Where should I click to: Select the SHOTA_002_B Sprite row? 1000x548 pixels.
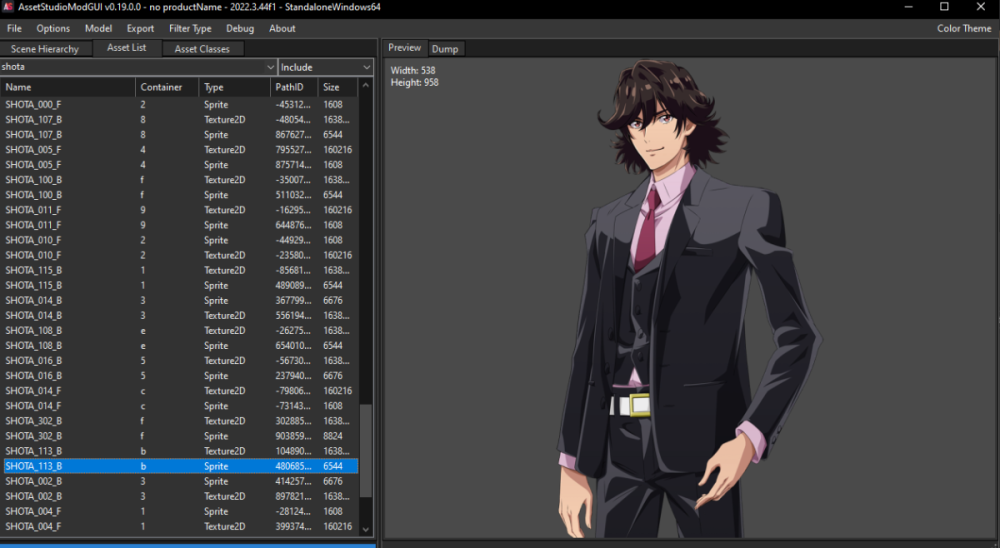(x=180, y=481)
